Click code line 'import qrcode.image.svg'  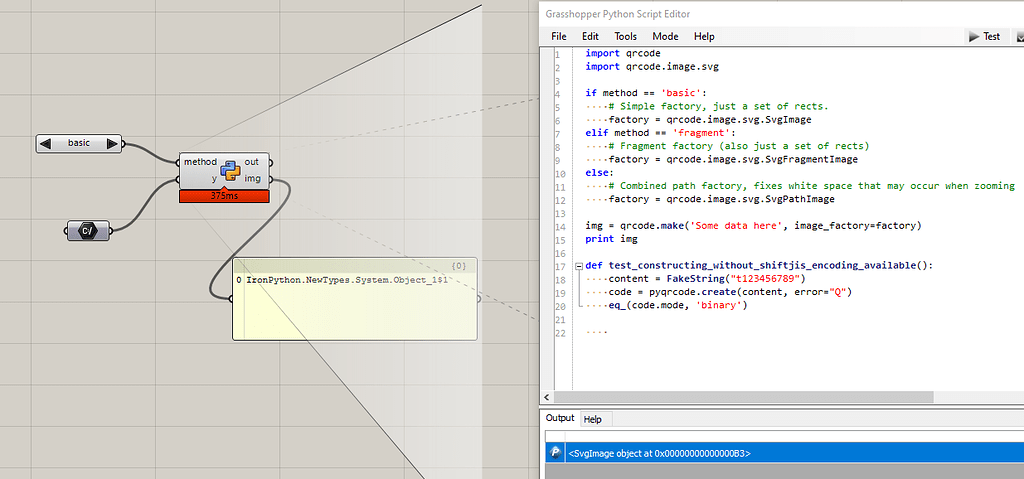652,67
